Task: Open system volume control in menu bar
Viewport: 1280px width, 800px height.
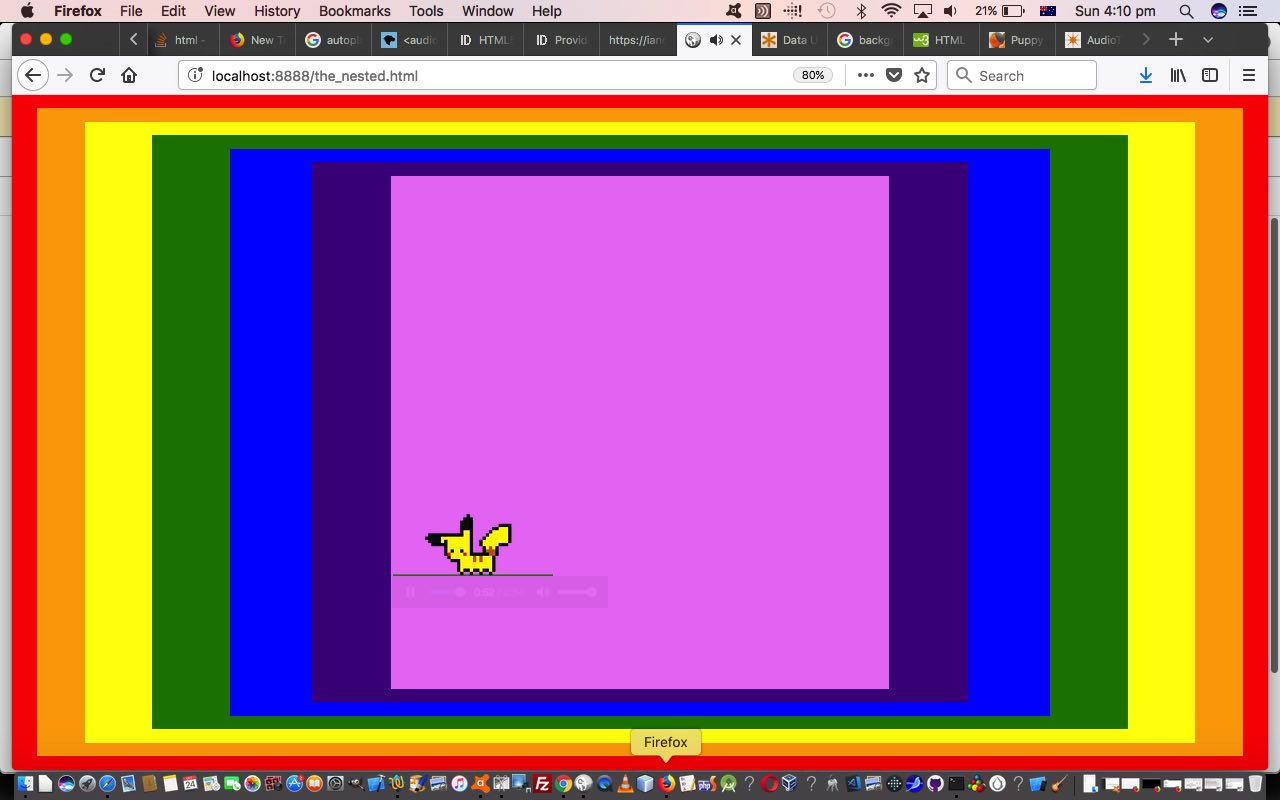Action: point(949,11)
